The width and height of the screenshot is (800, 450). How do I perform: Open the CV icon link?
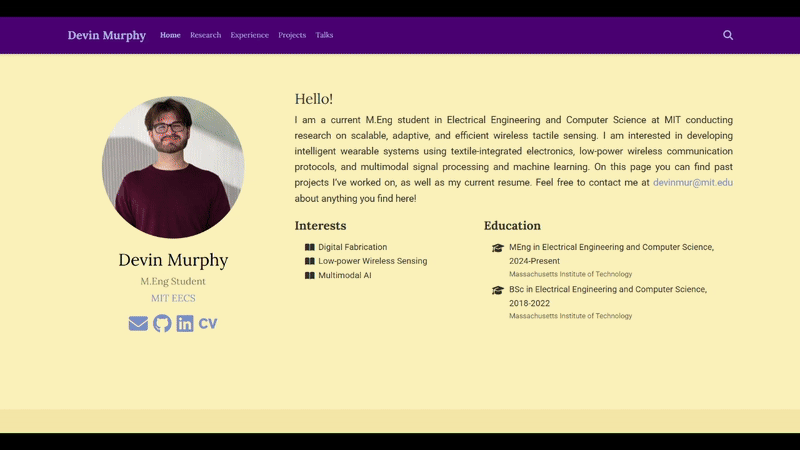pos(208,323)
